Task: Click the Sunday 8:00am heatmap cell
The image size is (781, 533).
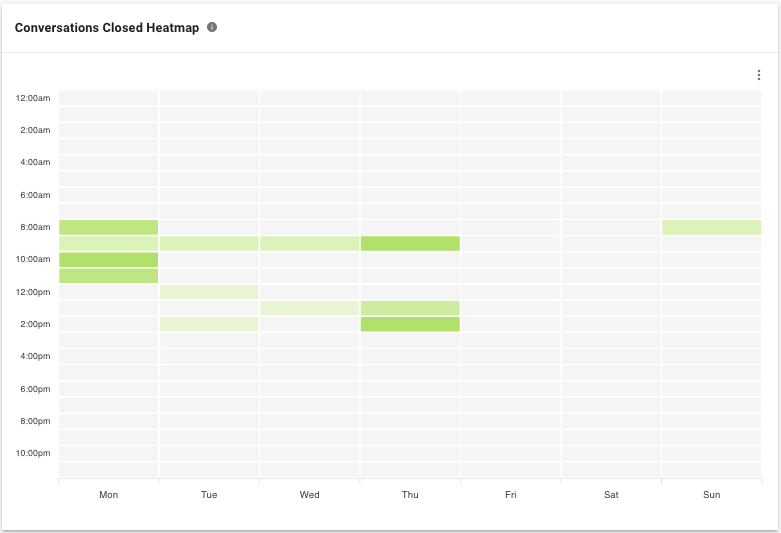Action: pyautogui.click(x=711, y=227)
